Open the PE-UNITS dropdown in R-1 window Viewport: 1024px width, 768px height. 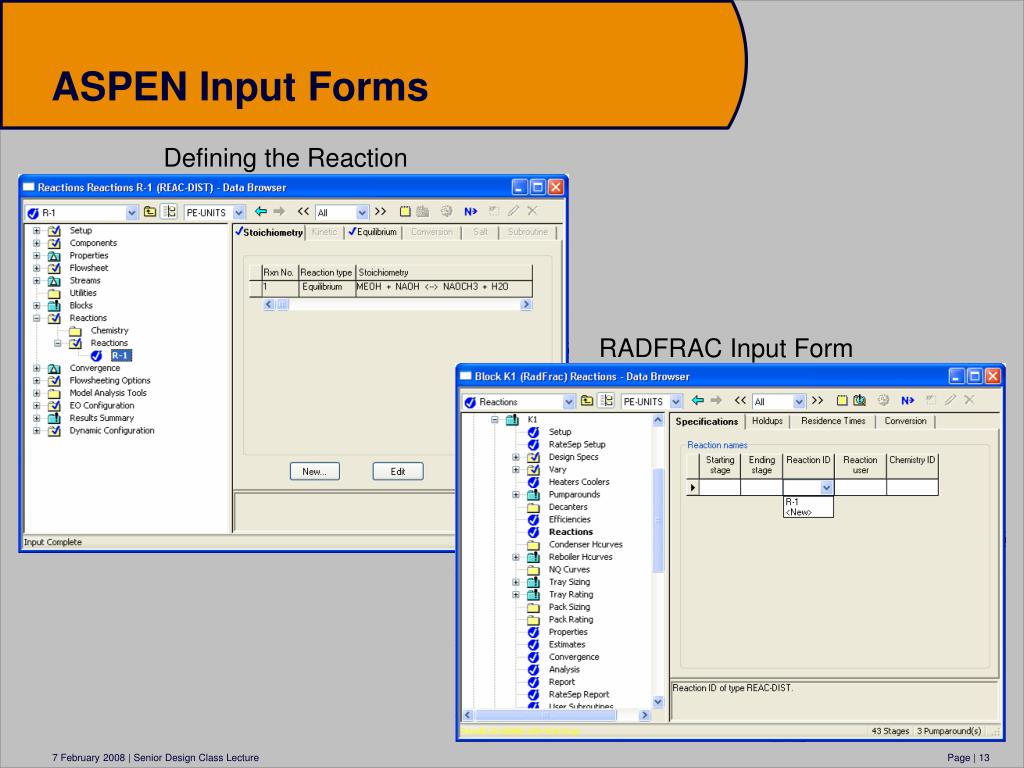point(238,212)
